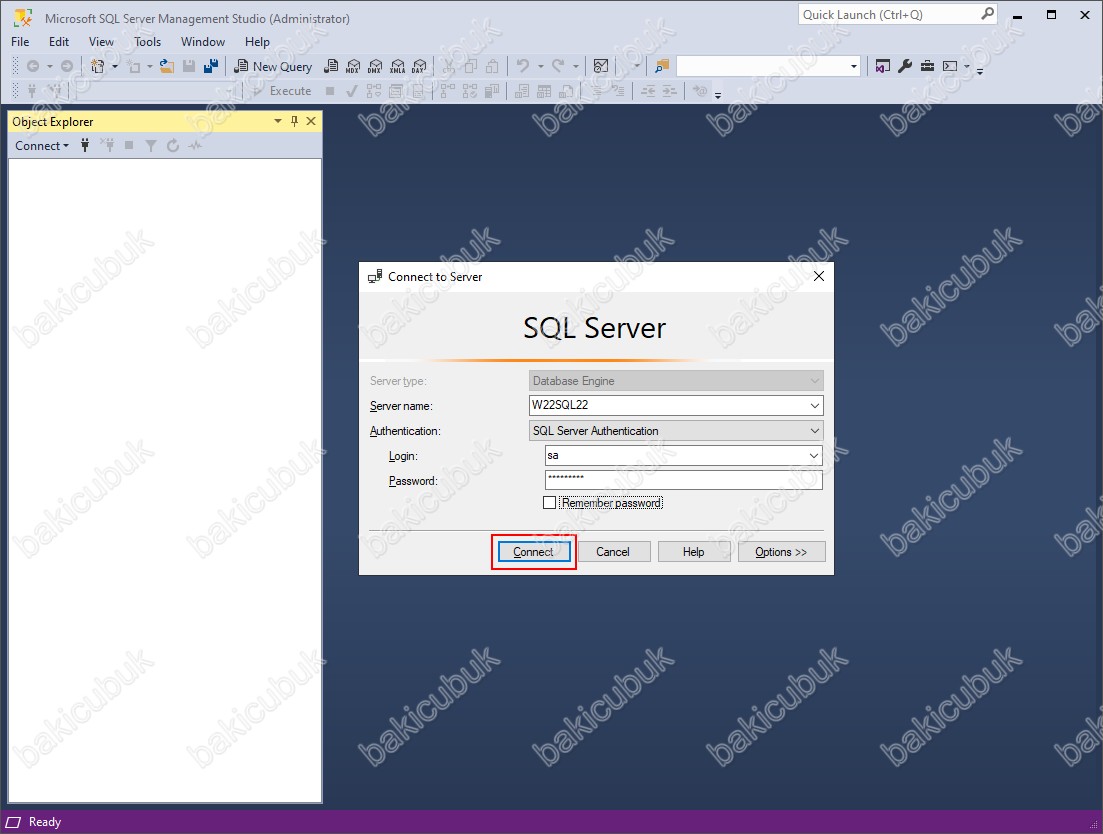Click the Find in Files icon

pyautogui.click(x=661, y=66)
